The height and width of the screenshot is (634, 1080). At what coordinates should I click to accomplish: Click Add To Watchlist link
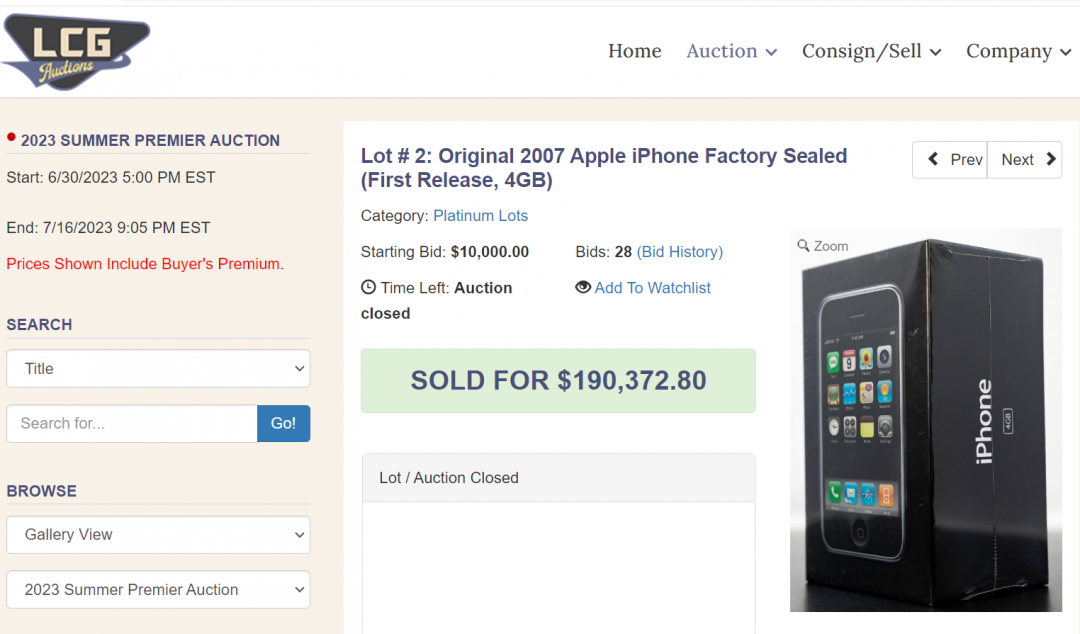click(652, 288)
